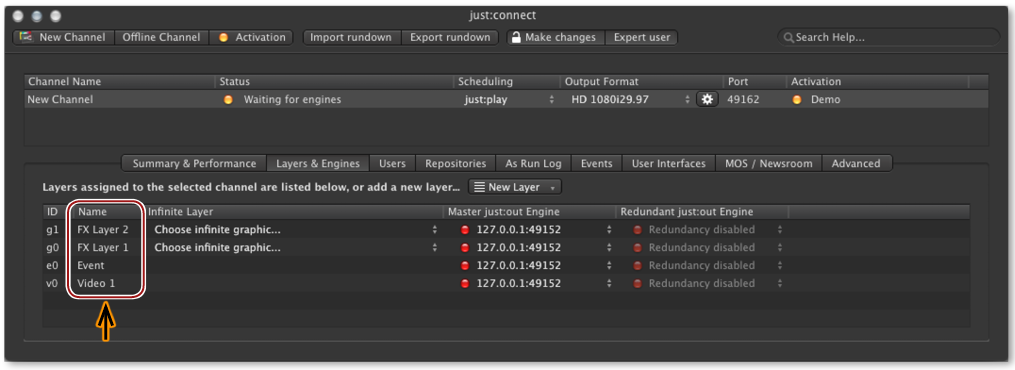Click the Infinite Layer column header
The image size is (1015, 370).
[x=295, y=212]
